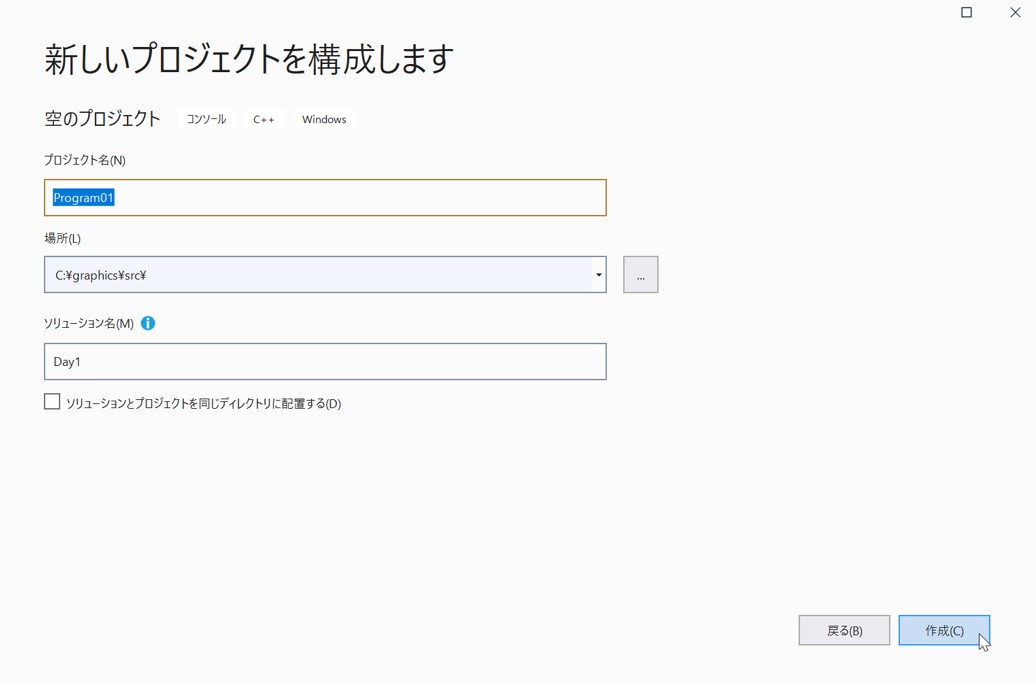
Task: Click the プロジェクト名(N) label
Action: coord(85,160)
